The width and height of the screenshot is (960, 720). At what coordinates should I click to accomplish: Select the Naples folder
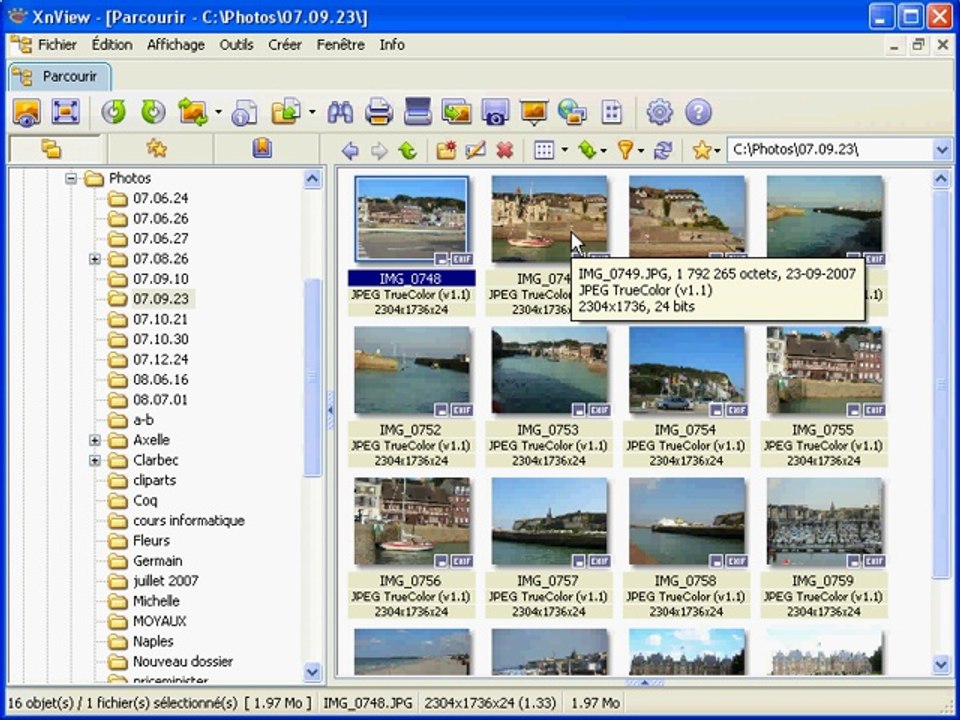pyautogui.click(x=153, y=642)
